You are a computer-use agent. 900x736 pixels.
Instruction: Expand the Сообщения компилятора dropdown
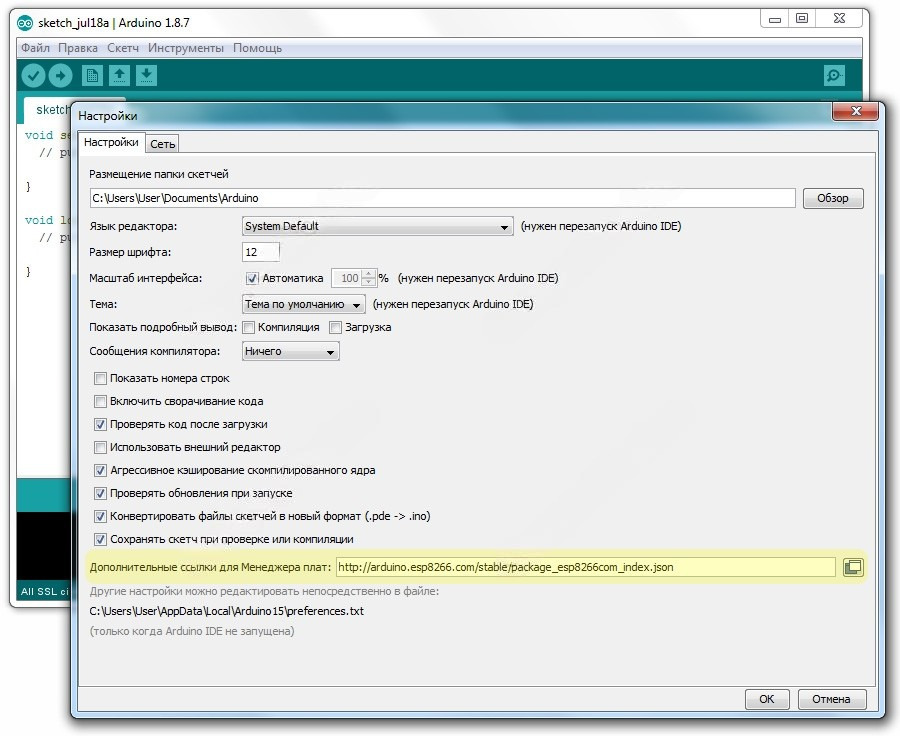click(291, 351)
